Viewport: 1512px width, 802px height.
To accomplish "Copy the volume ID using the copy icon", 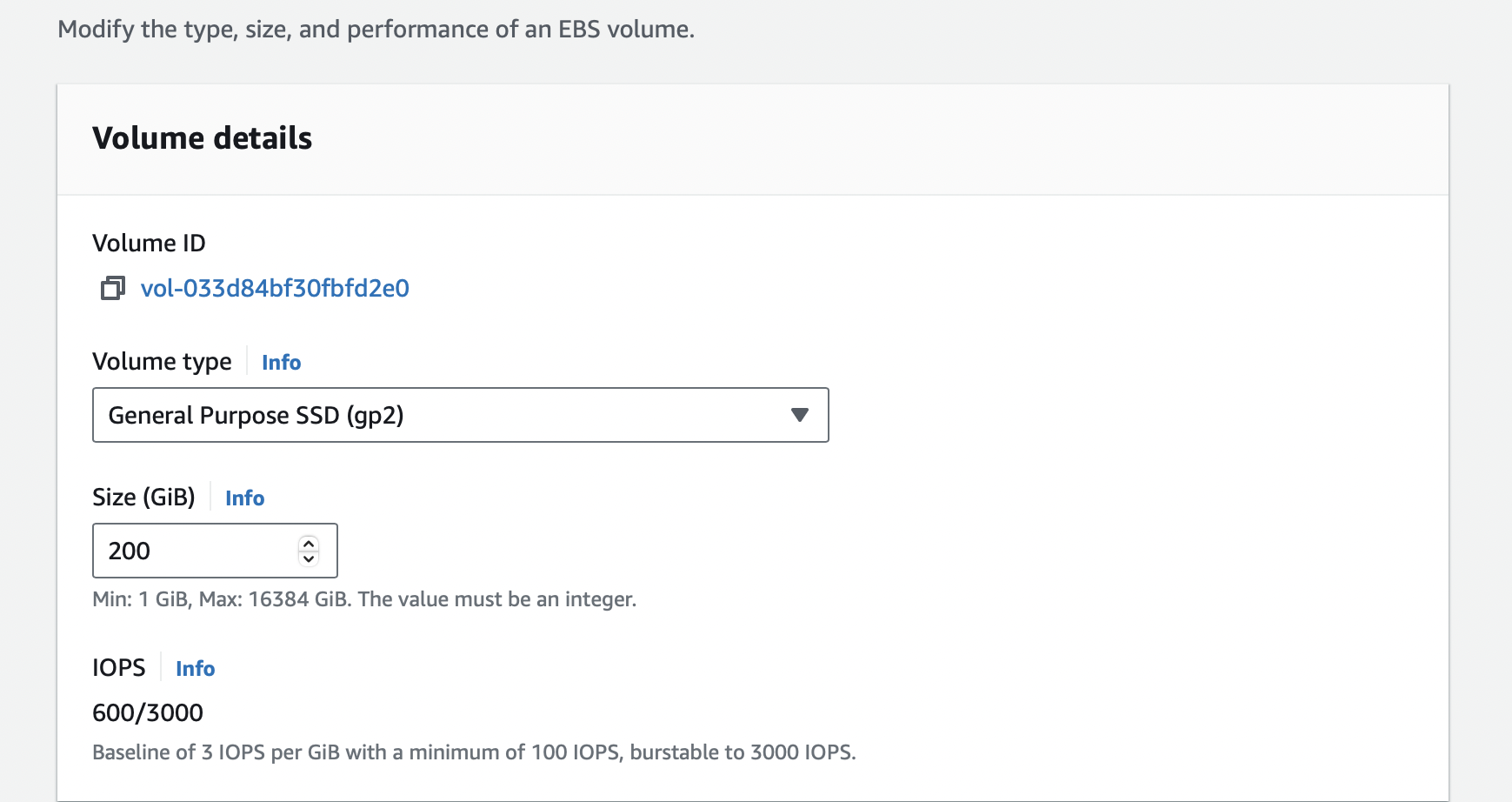I will pos(112,288).
